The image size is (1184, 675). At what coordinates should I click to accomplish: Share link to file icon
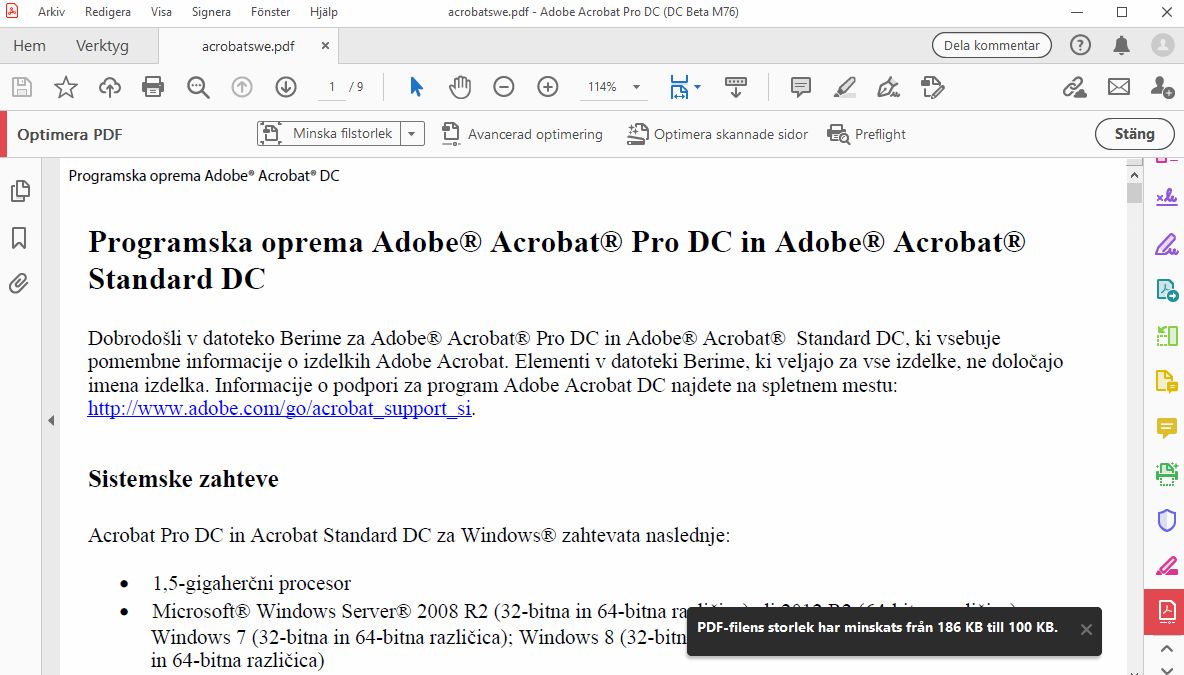(1075, 88)
